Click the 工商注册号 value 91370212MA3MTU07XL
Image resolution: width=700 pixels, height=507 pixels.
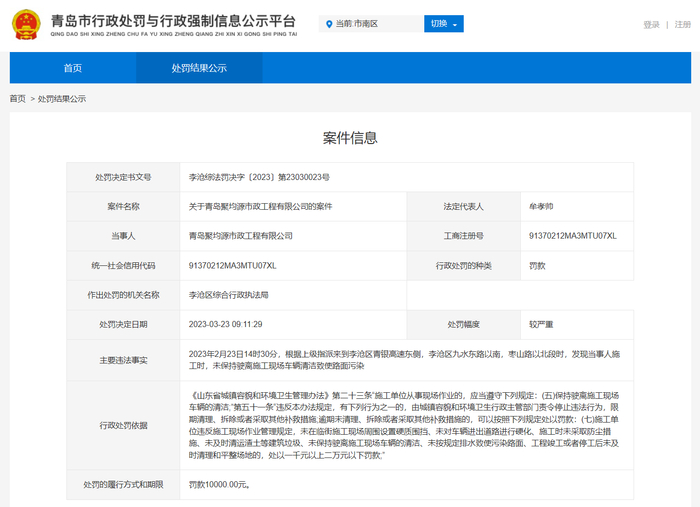(x=573, y=236)
